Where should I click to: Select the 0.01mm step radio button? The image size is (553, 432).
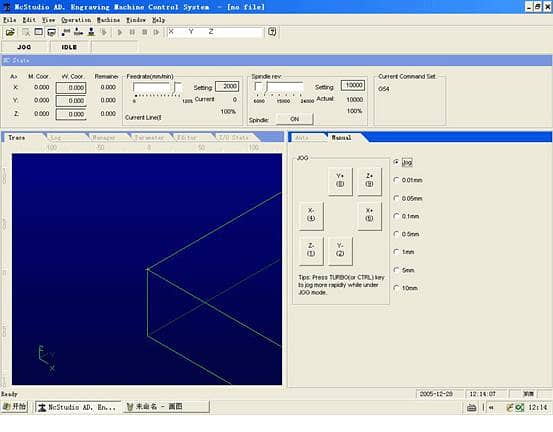click(396, 180)
